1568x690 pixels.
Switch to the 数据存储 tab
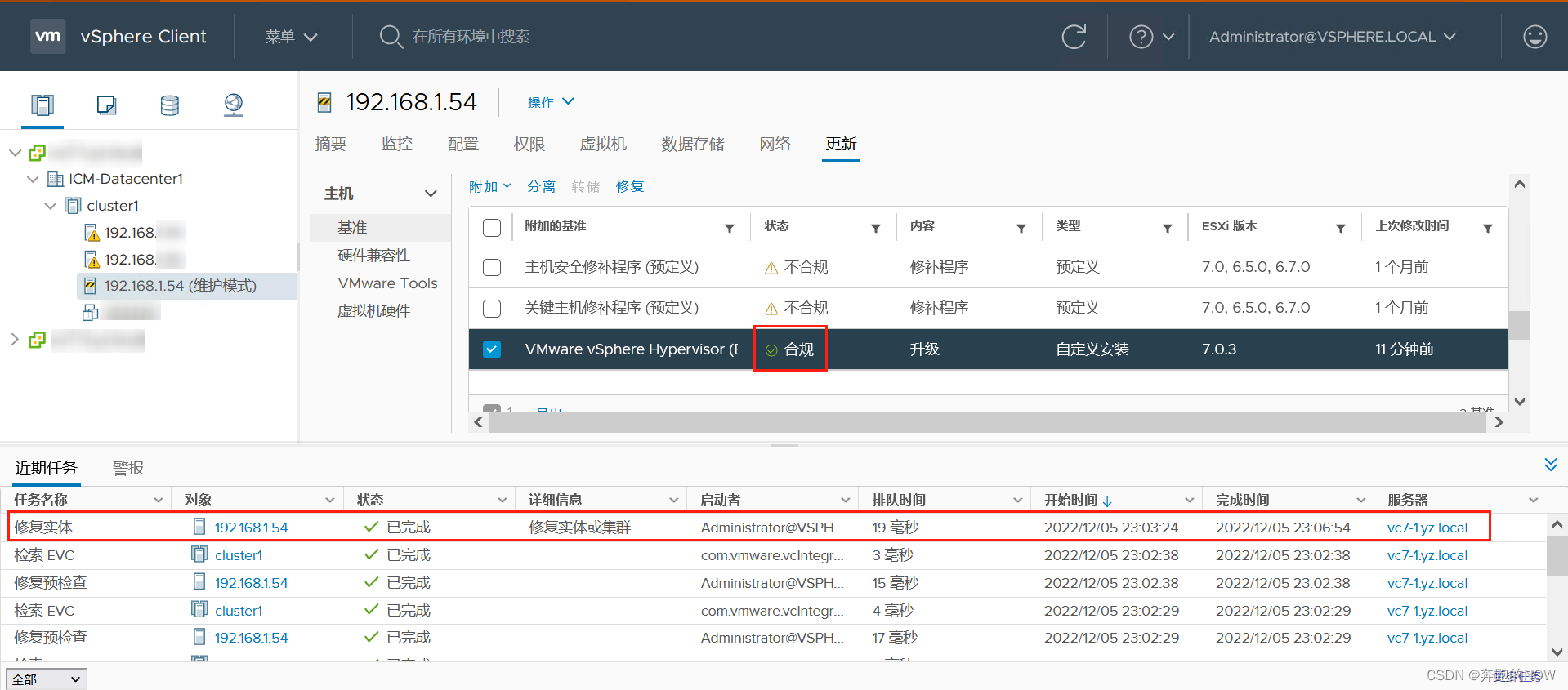(693, 144)
